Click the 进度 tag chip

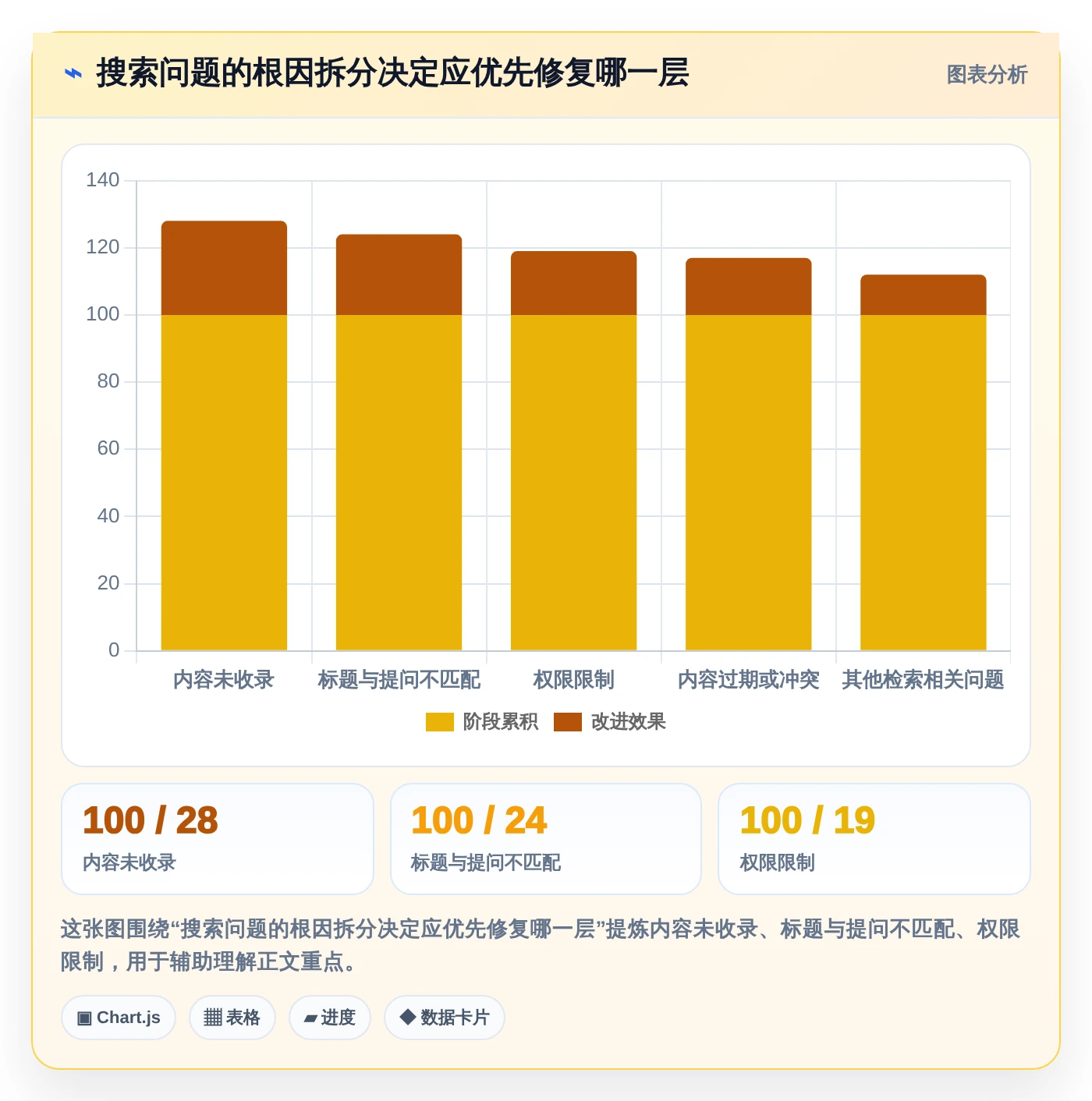330,1018
